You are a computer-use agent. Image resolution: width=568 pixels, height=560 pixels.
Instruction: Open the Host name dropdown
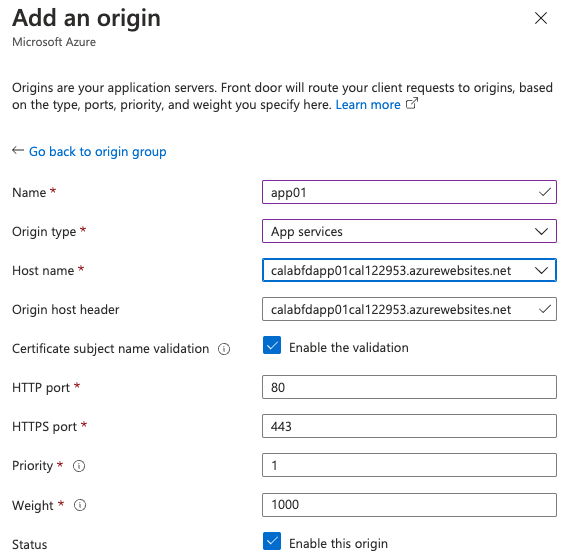(x=409, y=270)
